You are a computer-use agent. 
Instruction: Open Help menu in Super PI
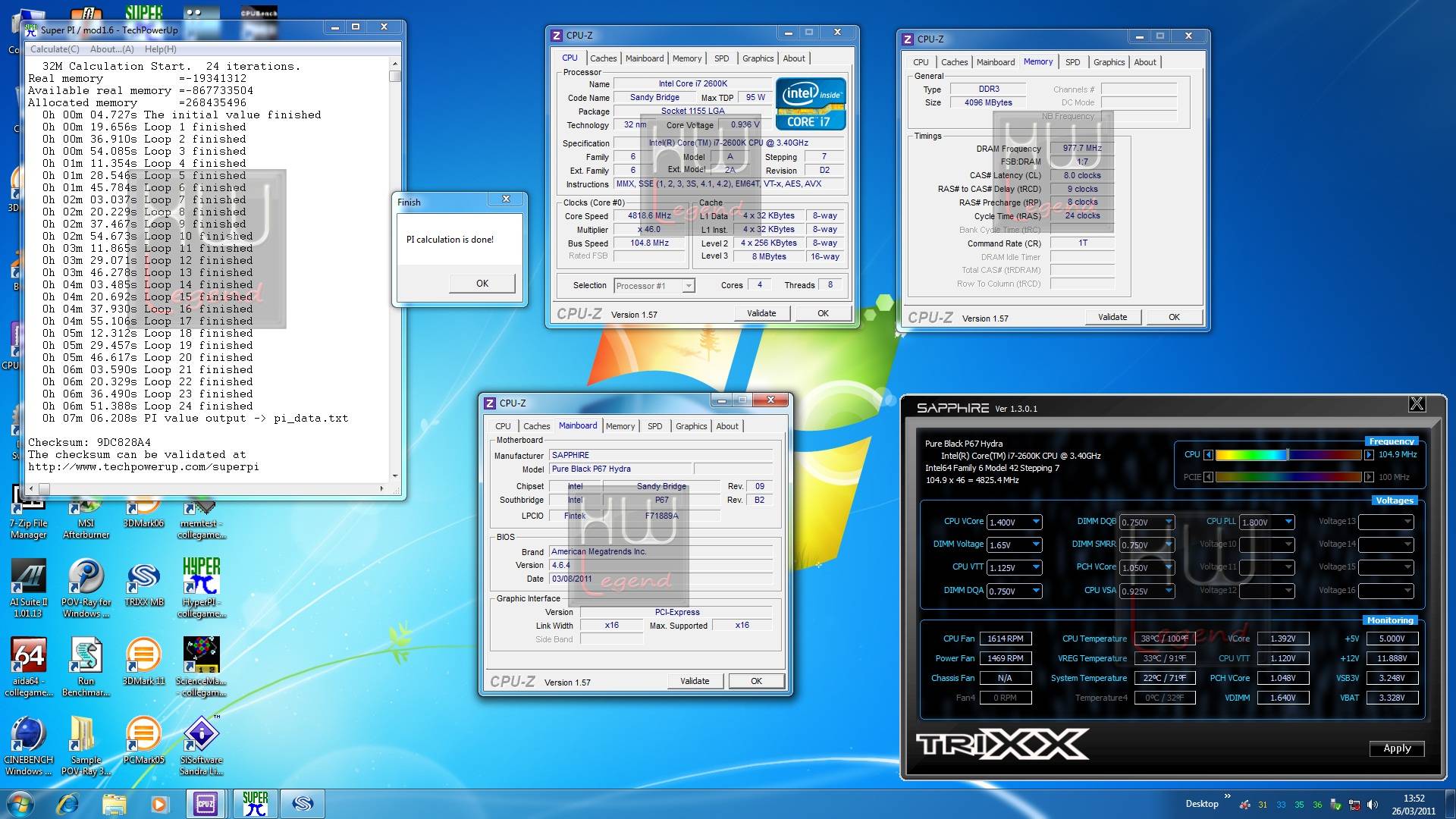click(160, 49)
